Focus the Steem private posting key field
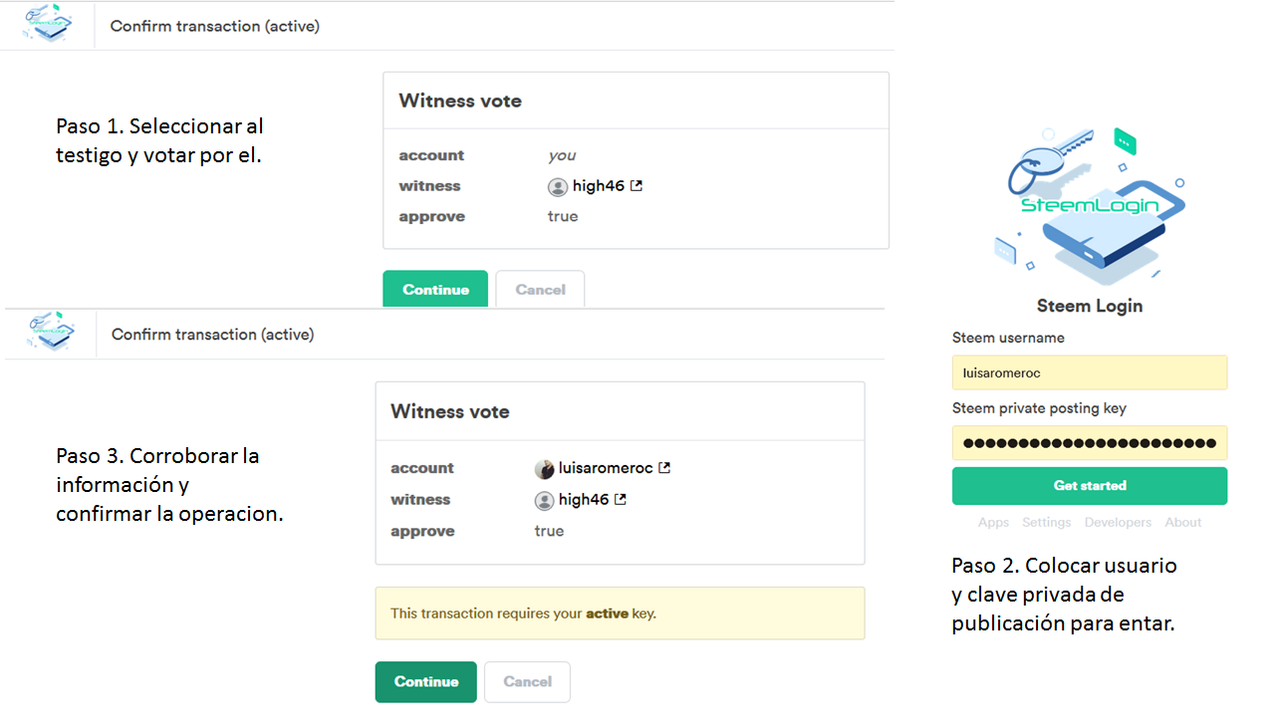The width and height of the screenshot is (1280, 716). (x=1089, y=443)
